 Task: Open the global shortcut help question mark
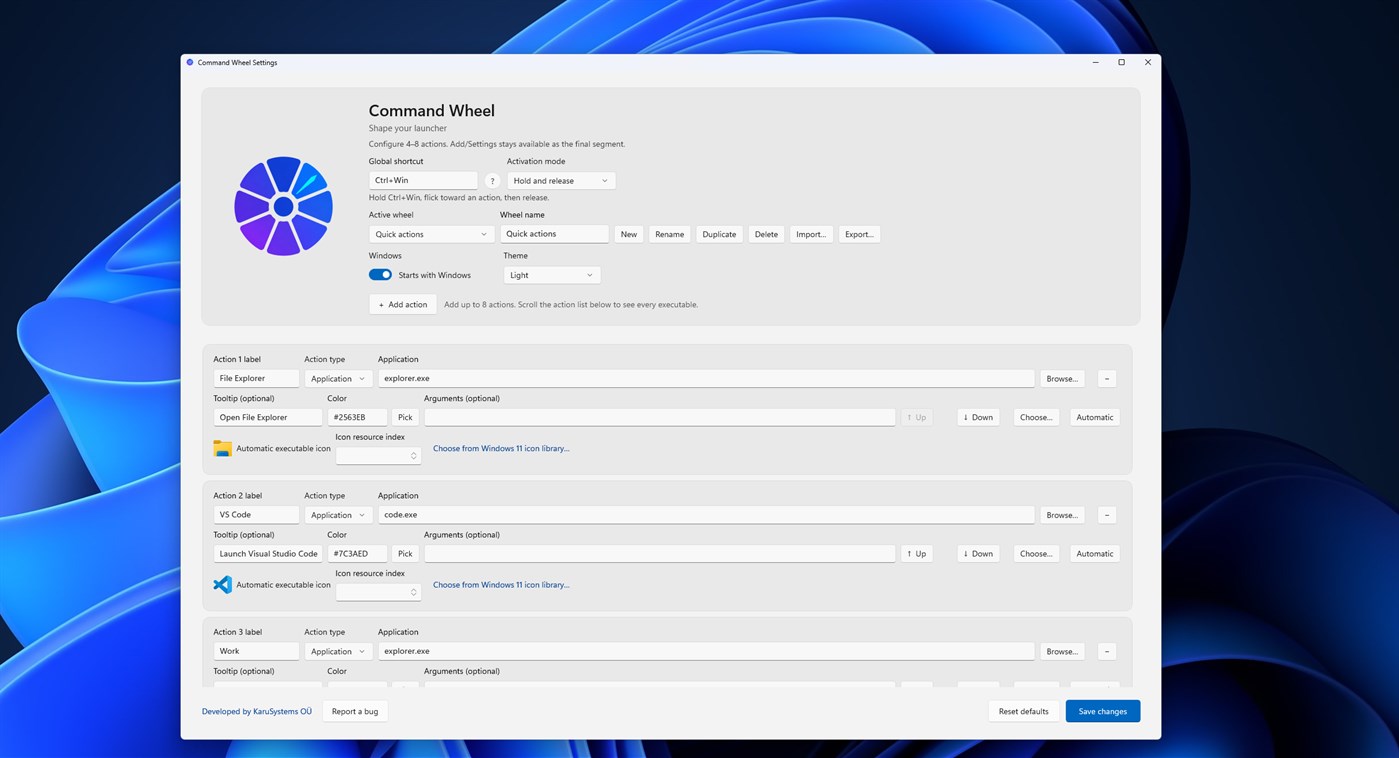pos(492,181)
